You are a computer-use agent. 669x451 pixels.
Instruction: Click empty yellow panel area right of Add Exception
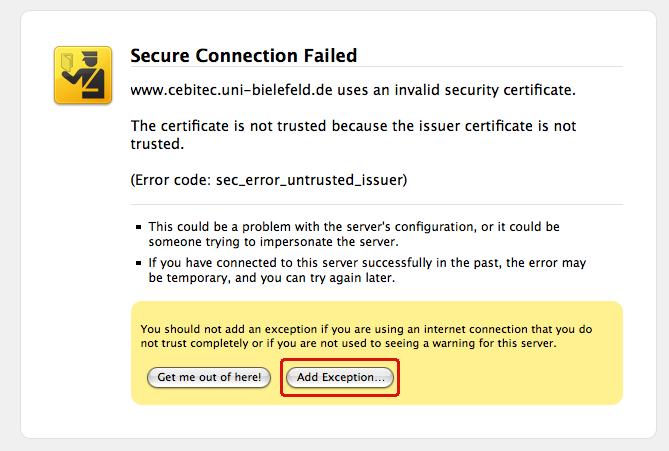(508, 378)
